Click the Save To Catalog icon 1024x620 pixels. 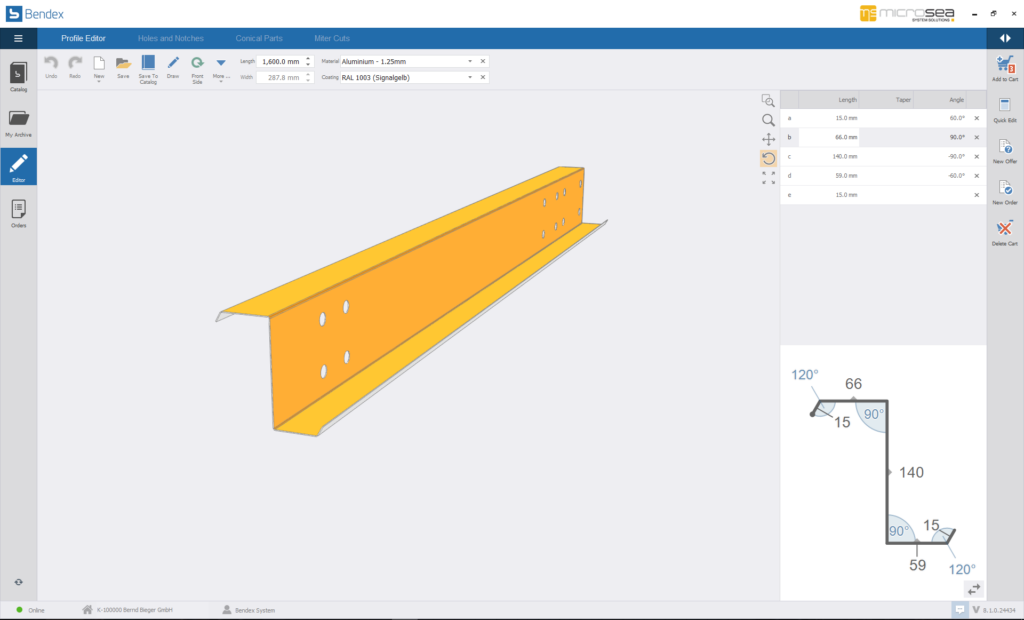[148, 65]
